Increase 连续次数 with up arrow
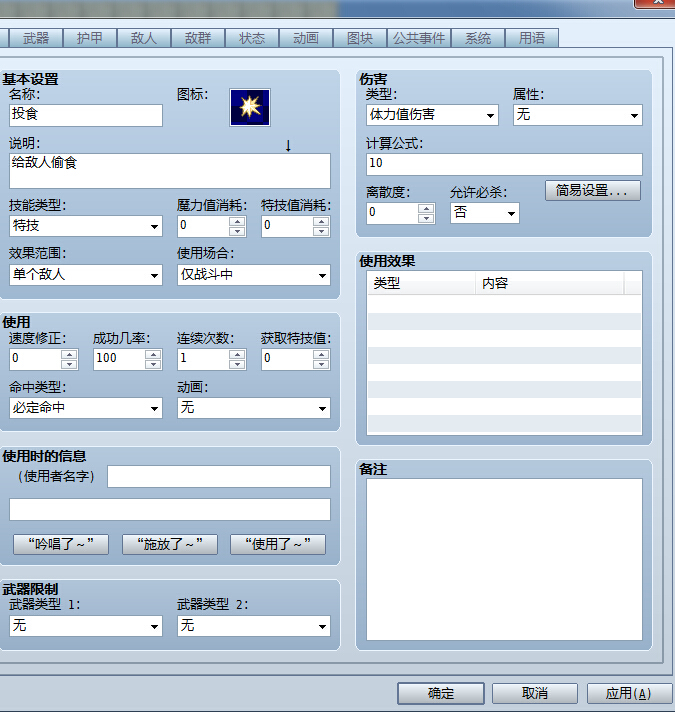Screen dimensions: 675x712 [x=237, y=354]
